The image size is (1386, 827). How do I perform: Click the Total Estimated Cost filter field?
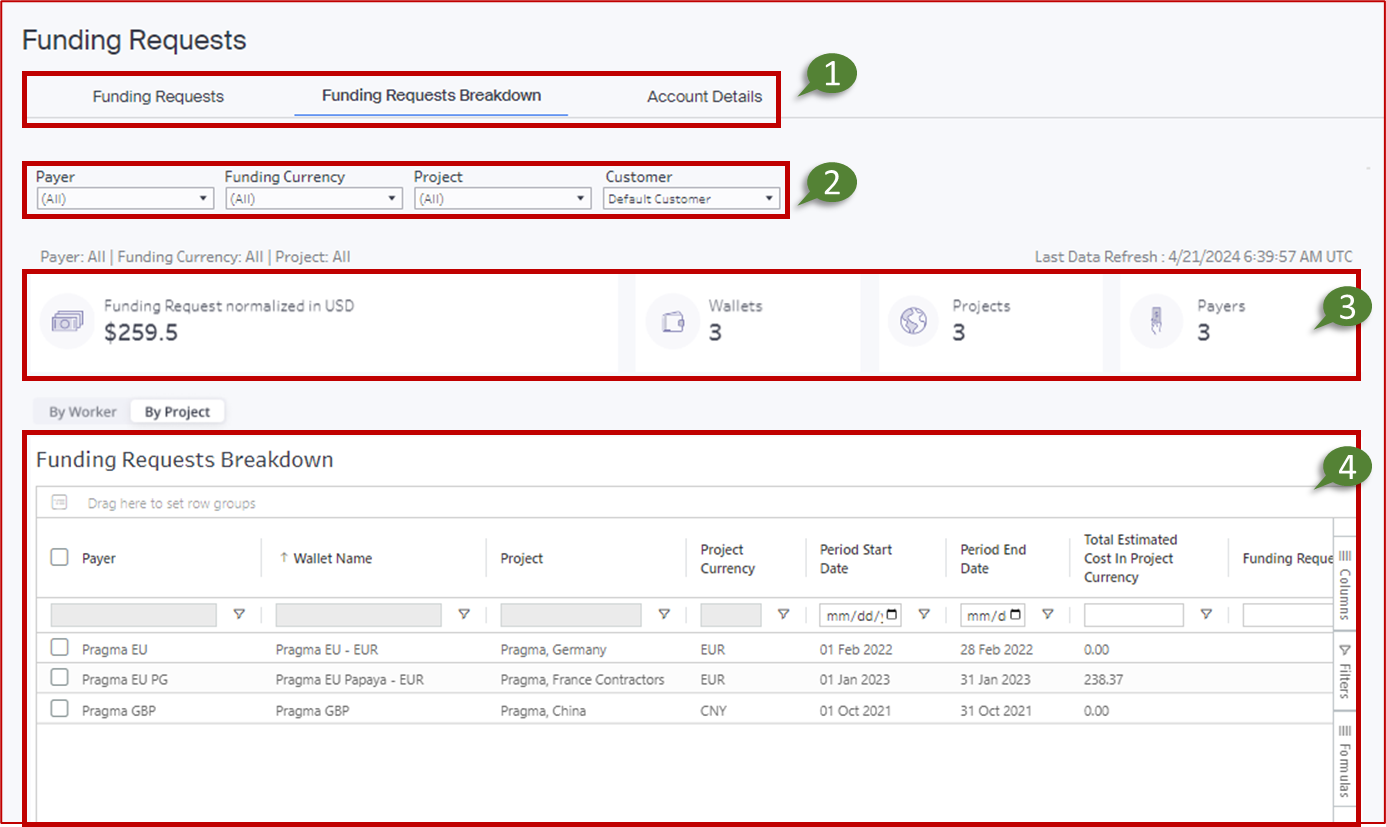coord(1134,615)
